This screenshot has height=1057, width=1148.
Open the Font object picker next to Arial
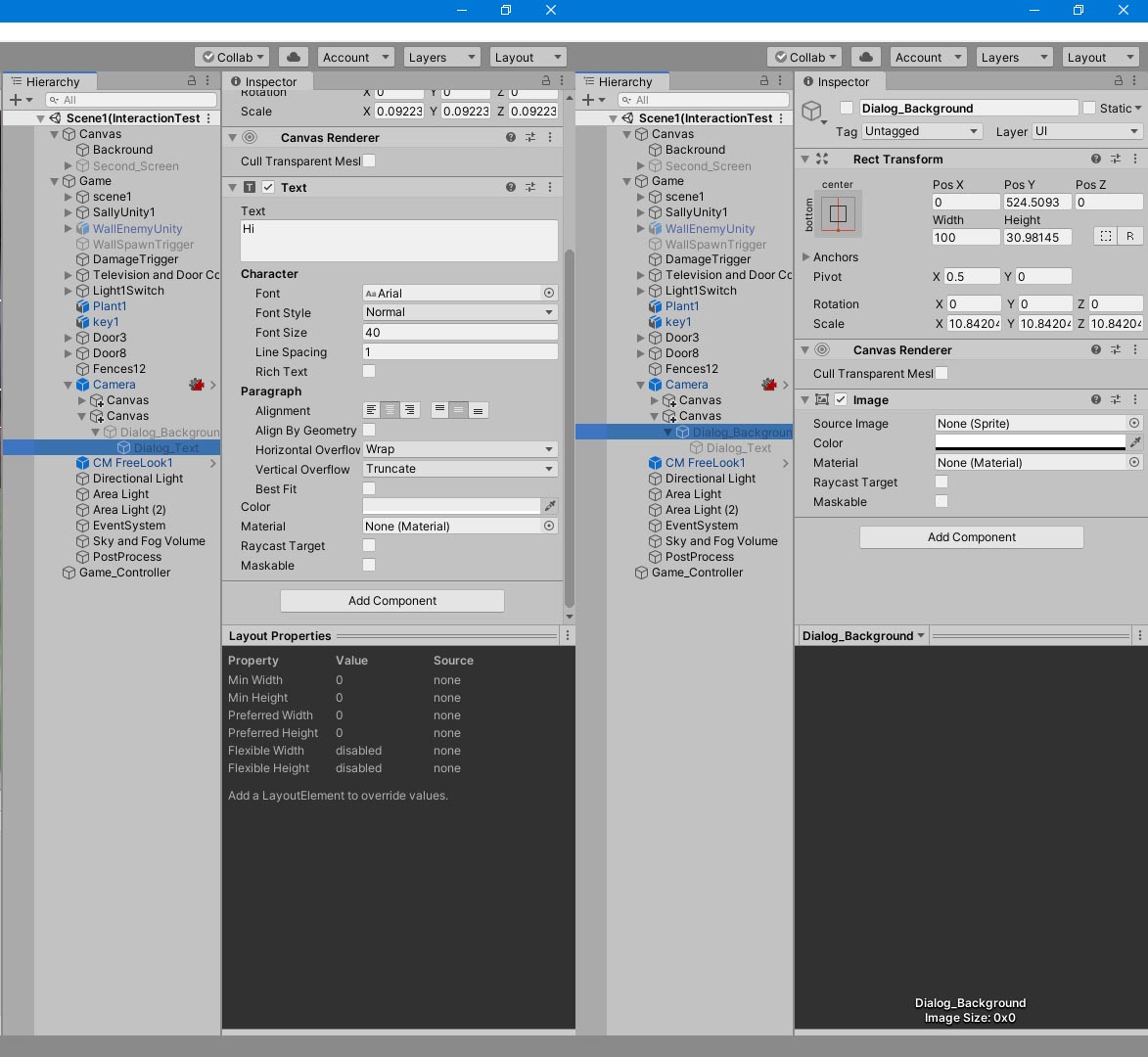[549, 293]
